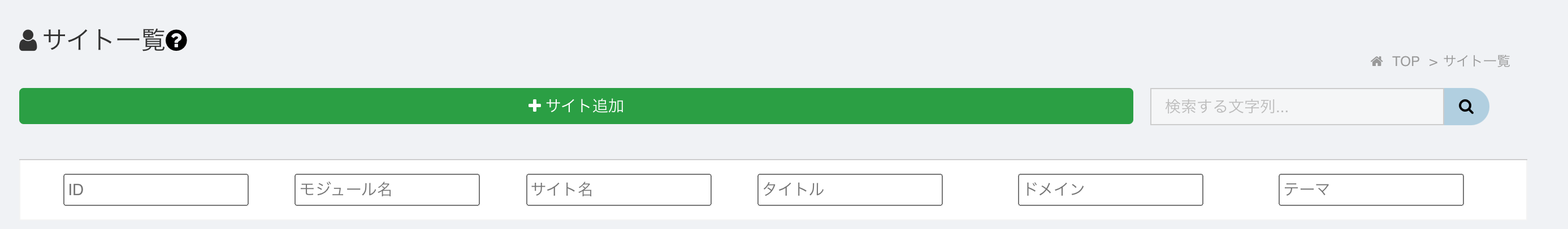Open the TOP breadcrumb link
This screenshot has height=229, width=1568.
(x=1405, y=61)
